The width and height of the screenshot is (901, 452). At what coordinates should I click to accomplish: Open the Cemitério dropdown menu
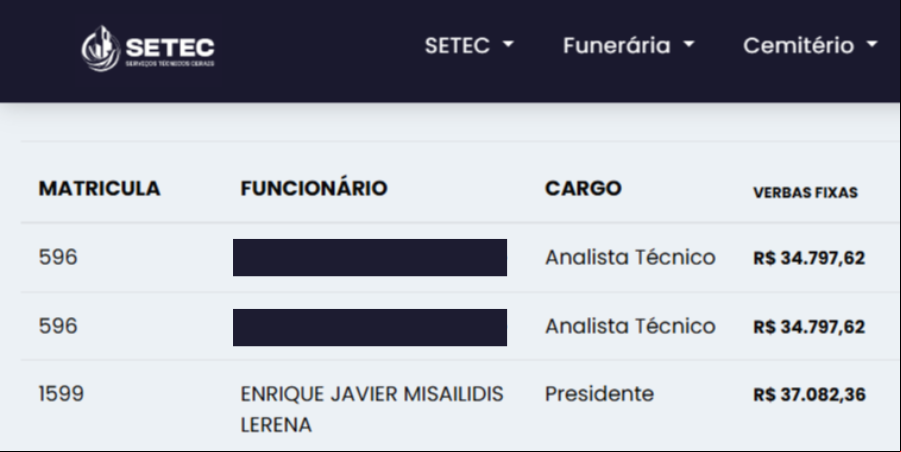click(810, 45)
